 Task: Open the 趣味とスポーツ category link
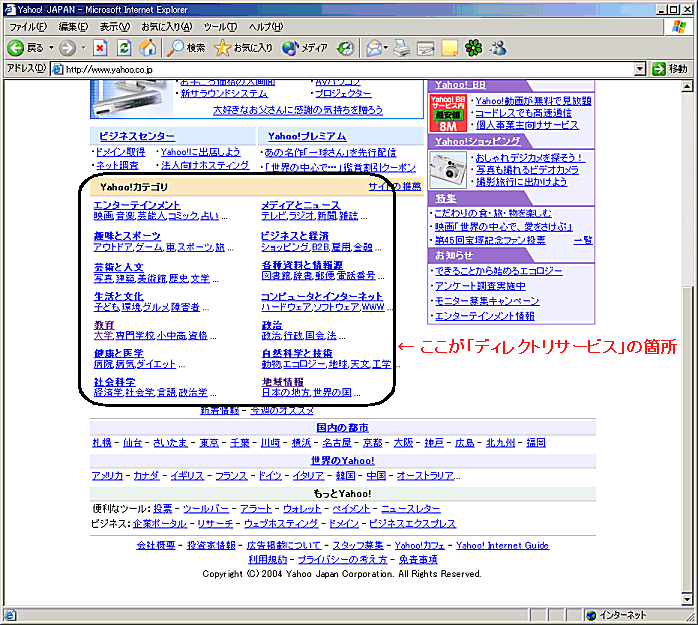127,236
